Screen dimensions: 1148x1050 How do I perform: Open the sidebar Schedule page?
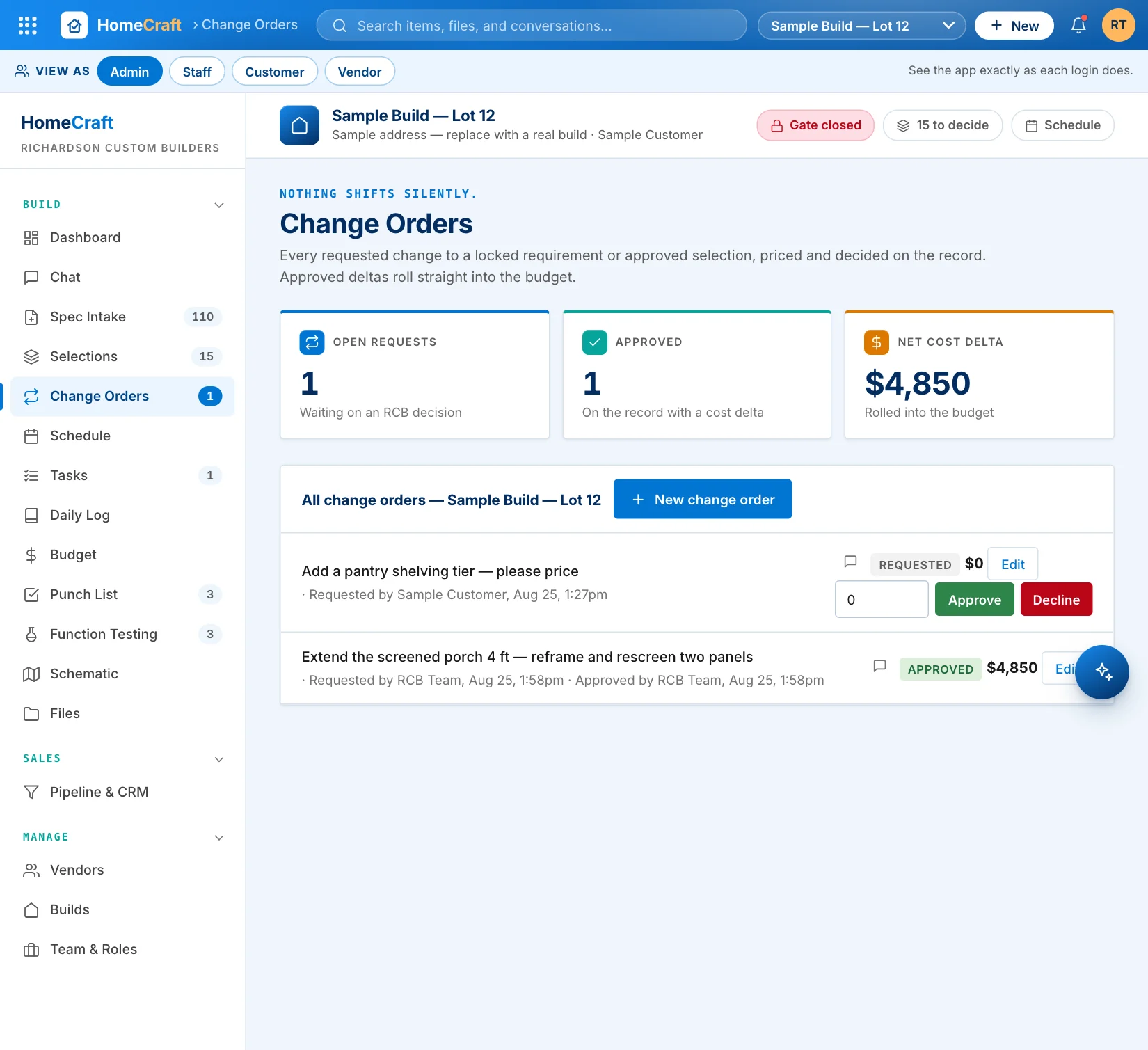[x=122, y=436]
